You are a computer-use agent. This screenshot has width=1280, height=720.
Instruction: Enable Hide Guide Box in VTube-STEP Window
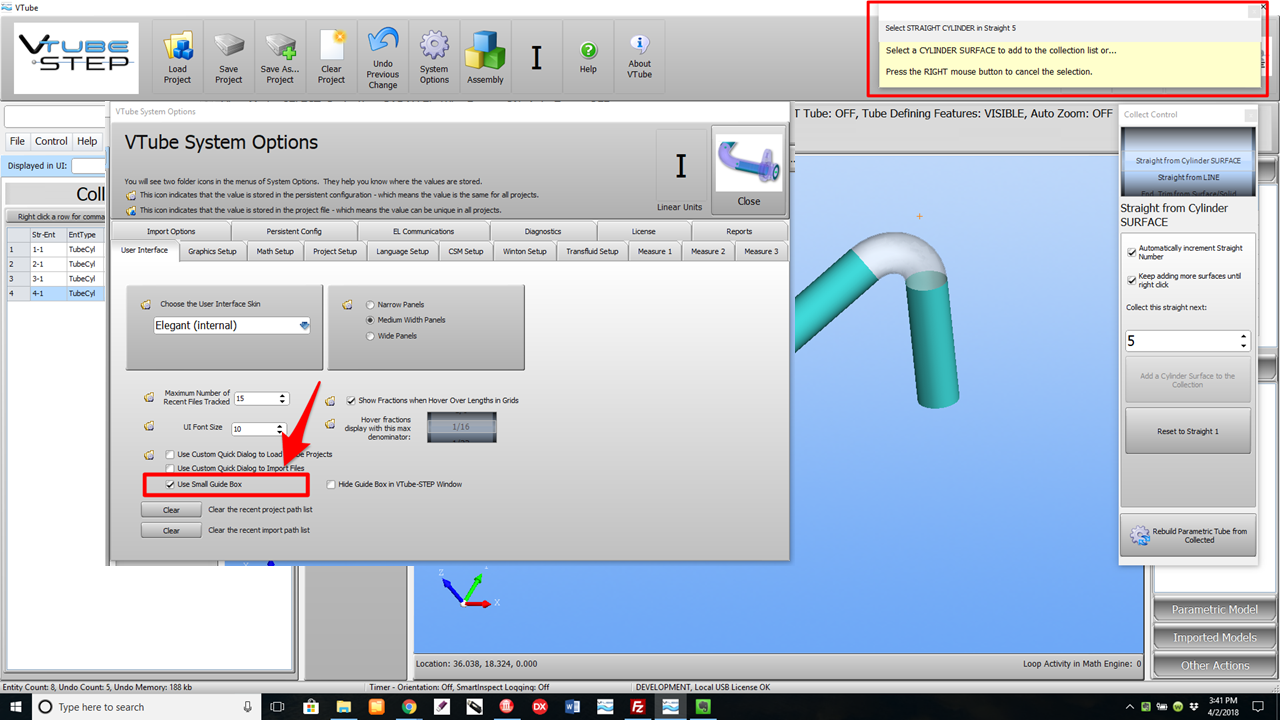331,484
